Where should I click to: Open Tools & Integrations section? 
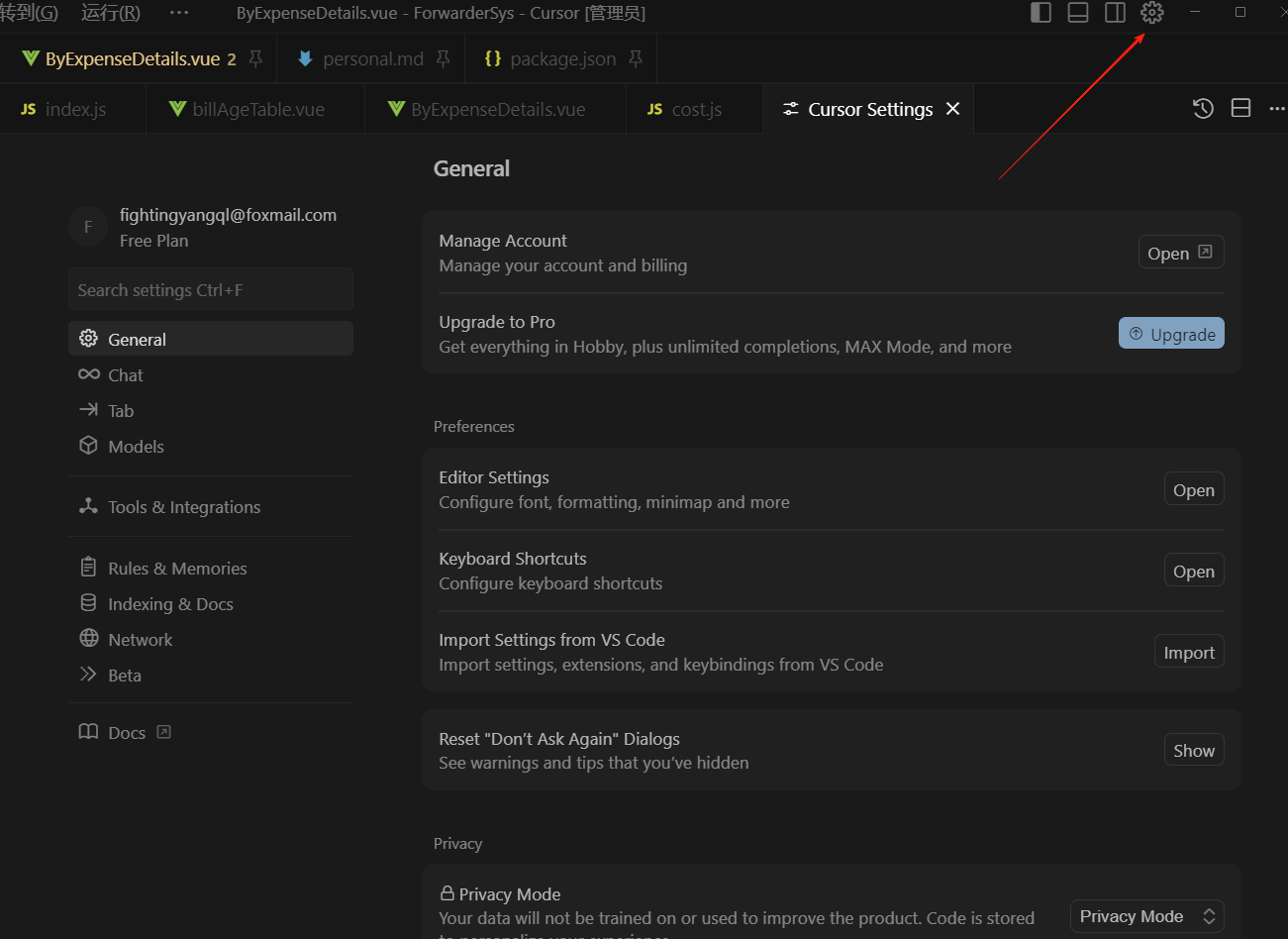[x=211, y=506]
